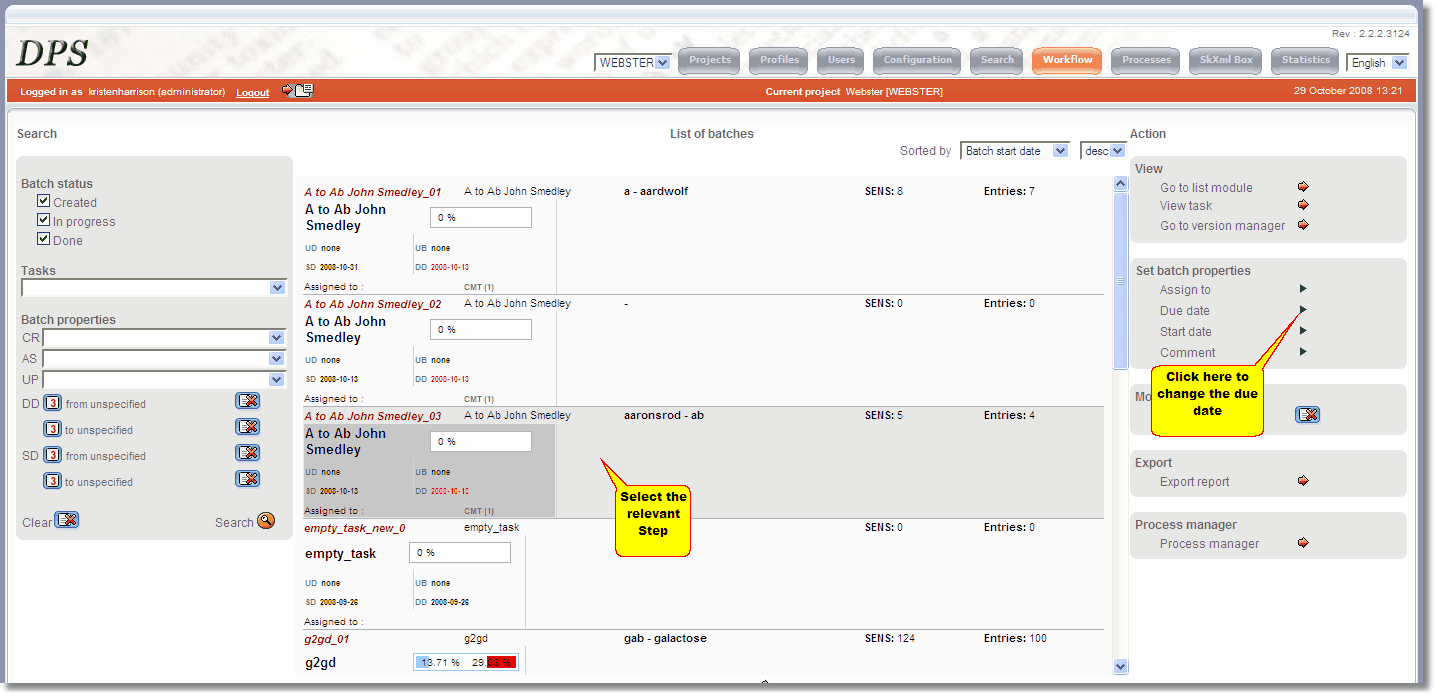Open the SD to date calendar icon
The width and height of the screenshot is (1435, 695).
[x=53, y=481]
